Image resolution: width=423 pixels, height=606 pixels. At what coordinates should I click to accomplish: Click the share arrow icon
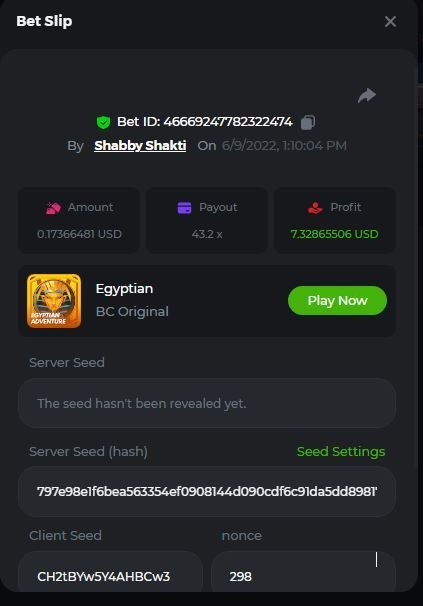click(x=367, y=95)
